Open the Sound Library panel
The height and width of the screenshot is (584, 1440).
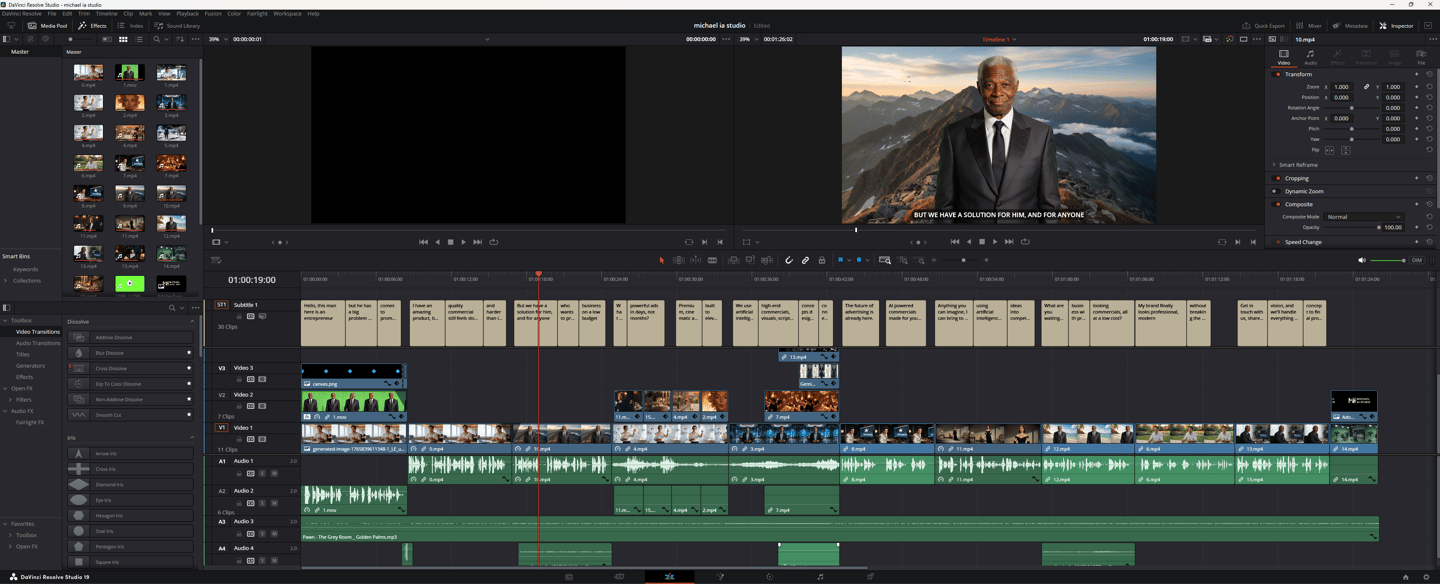click(177, 25)
